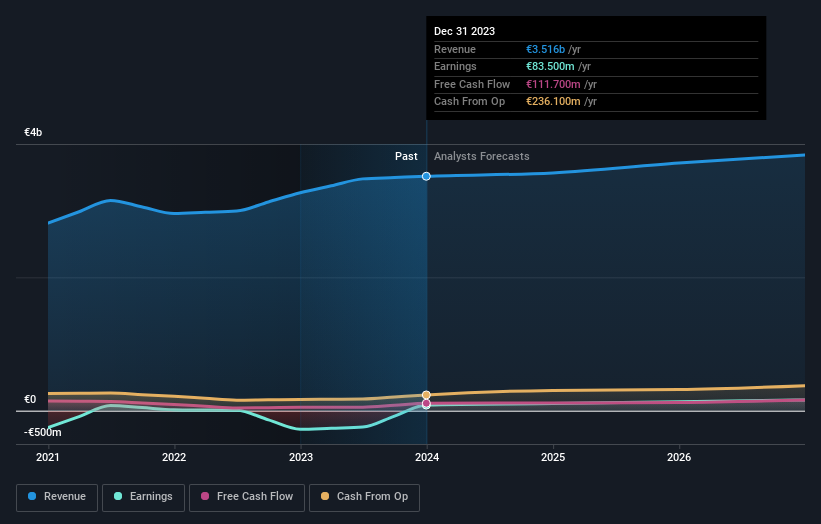Click the Free Cash Flow label in tooltip
This screenshot has height=524, width=821.
(x=472, y=84)
